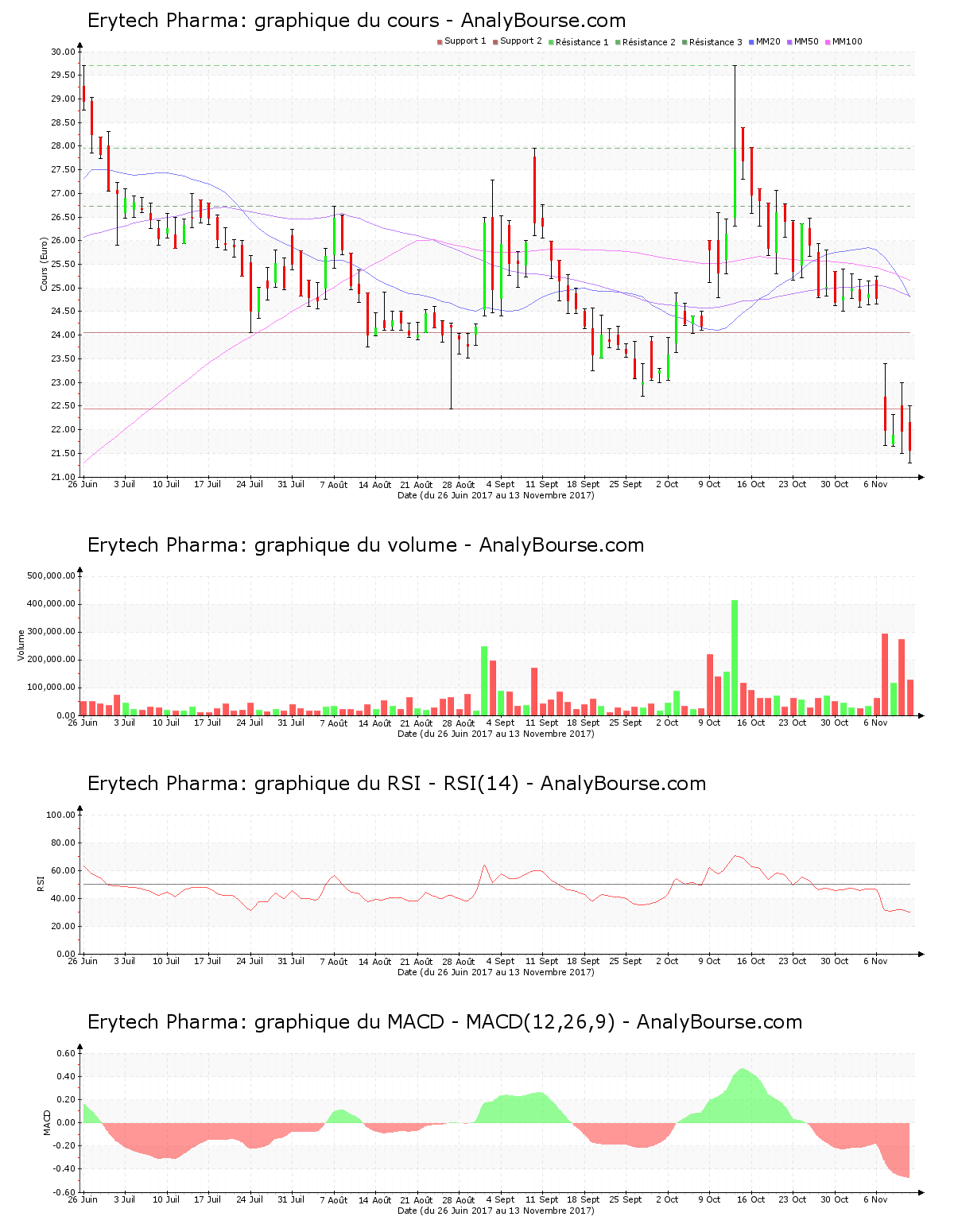Screen dimensions: 954x1232
Task: Select the Résistance 1 legend label
Action: 582,42
